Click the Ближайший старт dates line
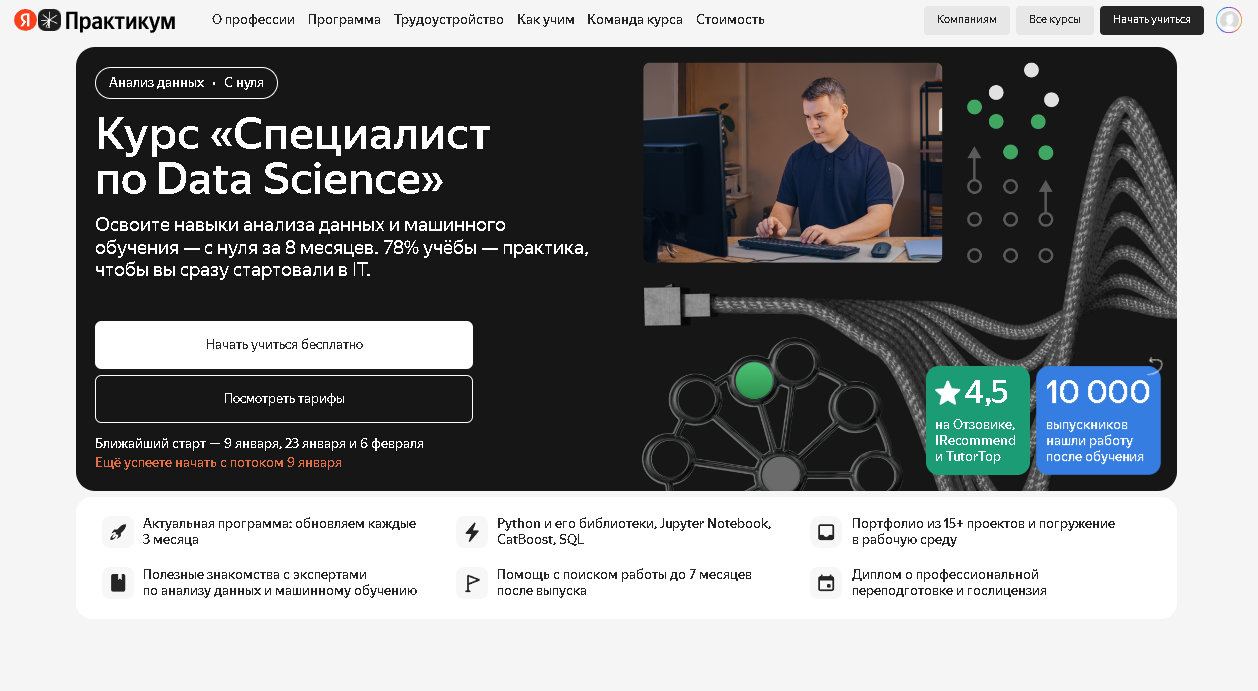The image size is (1258, 691). pyautogui.click(x=259, y=443)
